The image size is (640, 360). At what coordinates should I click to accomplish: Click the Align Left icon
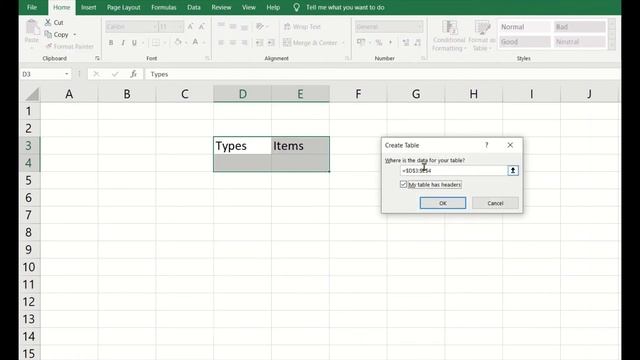point(221,42)
